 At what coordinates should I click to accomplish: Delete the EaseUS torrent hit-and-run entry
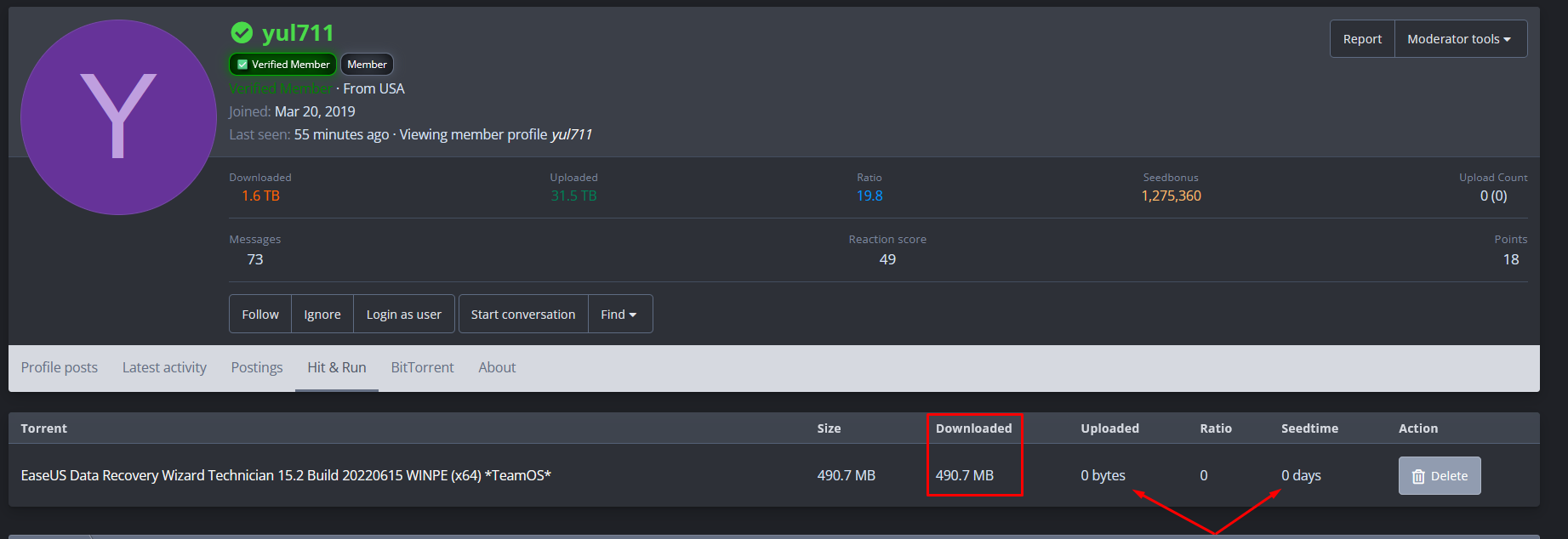(1440, 476)
